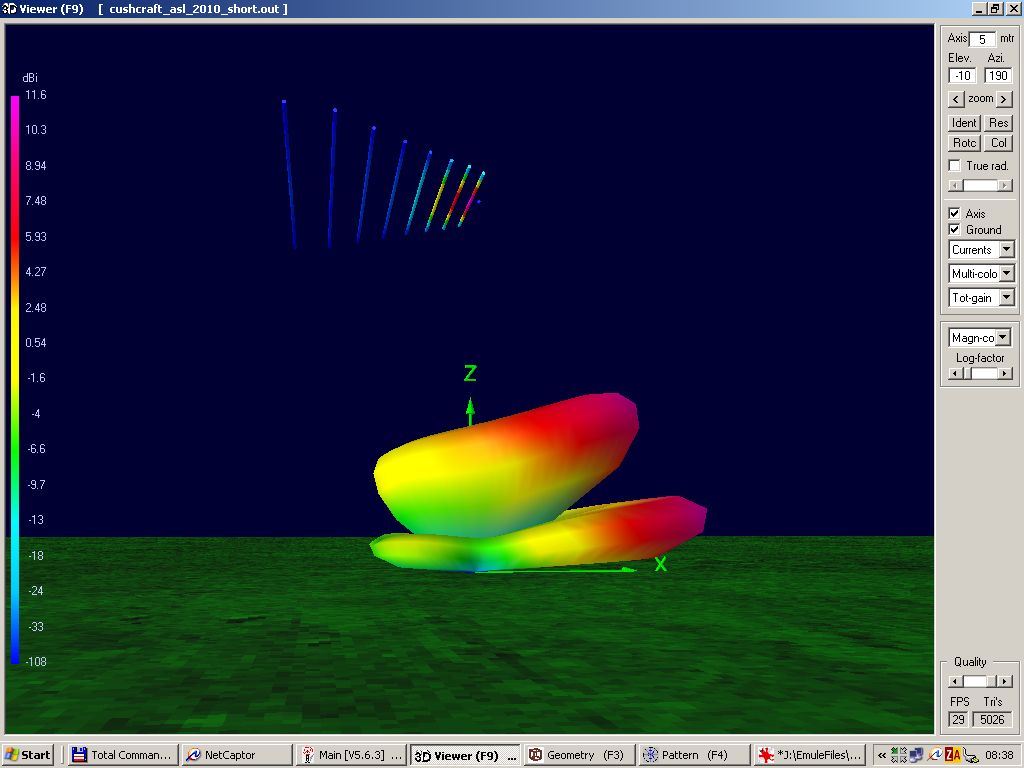Open Total Commander from the taskbar
The image size is (1024, 768).
coord(124,755)
